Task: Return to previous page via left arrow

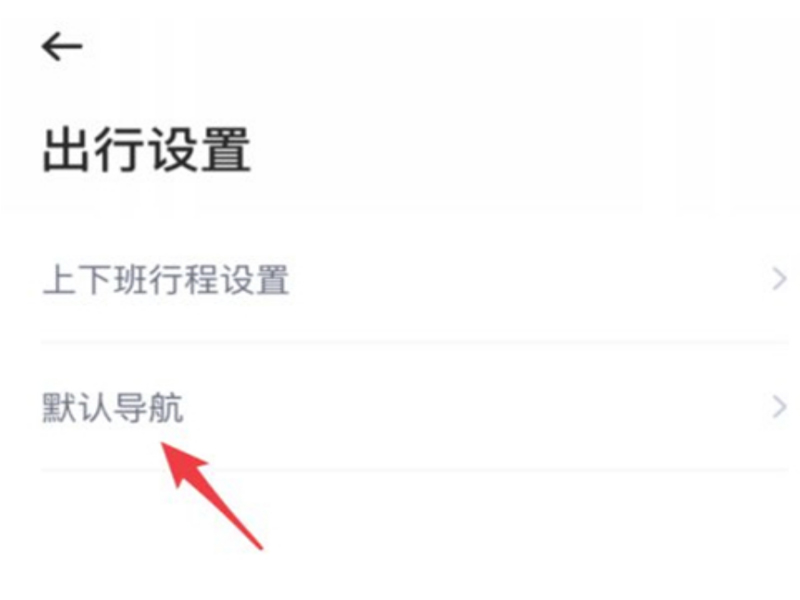Action: [62, 46]
